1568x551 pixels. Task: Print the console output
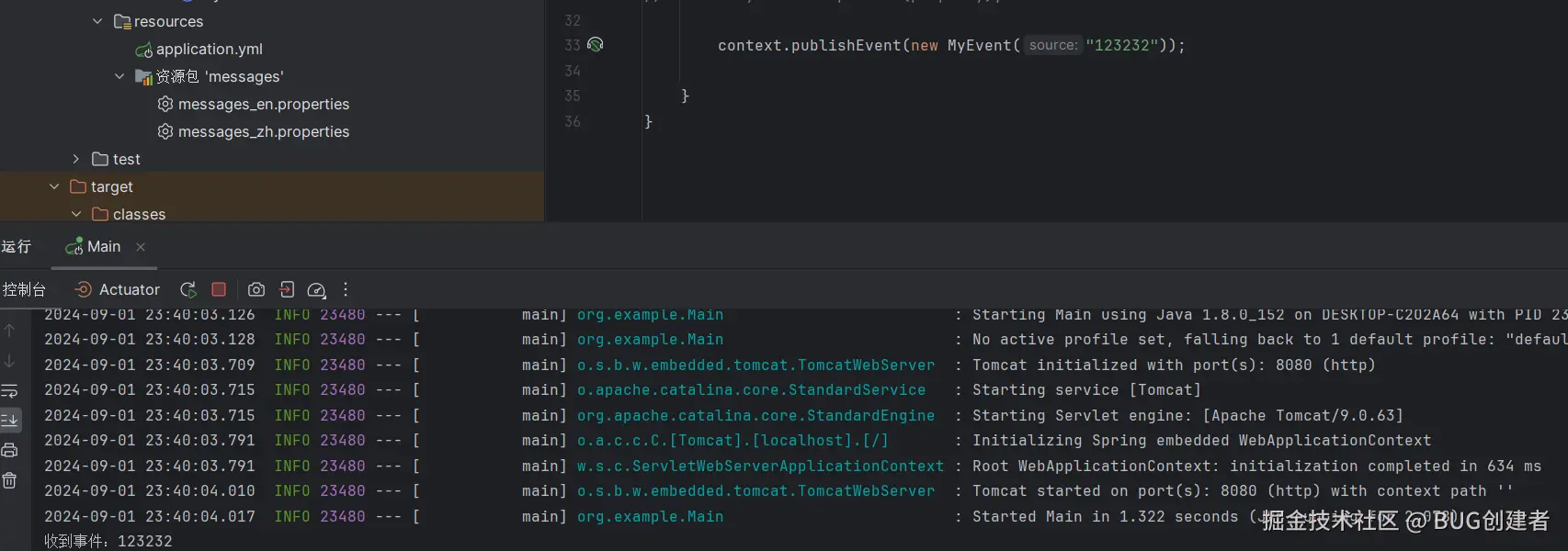click(x=9, y=450)
